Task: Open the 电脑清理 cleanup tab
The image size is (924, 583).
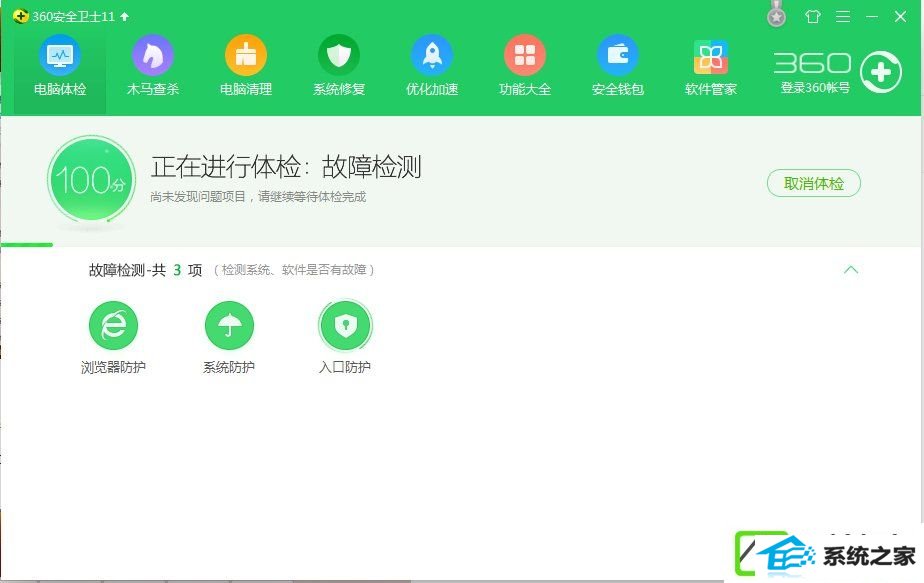Action: click(x=246, y=67)
